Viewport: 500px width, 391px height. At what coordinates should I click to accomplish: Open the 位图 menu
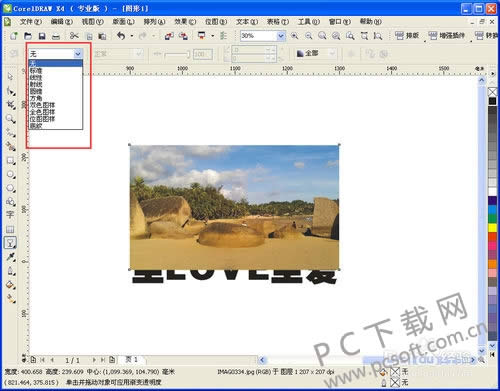pos(216,22)
